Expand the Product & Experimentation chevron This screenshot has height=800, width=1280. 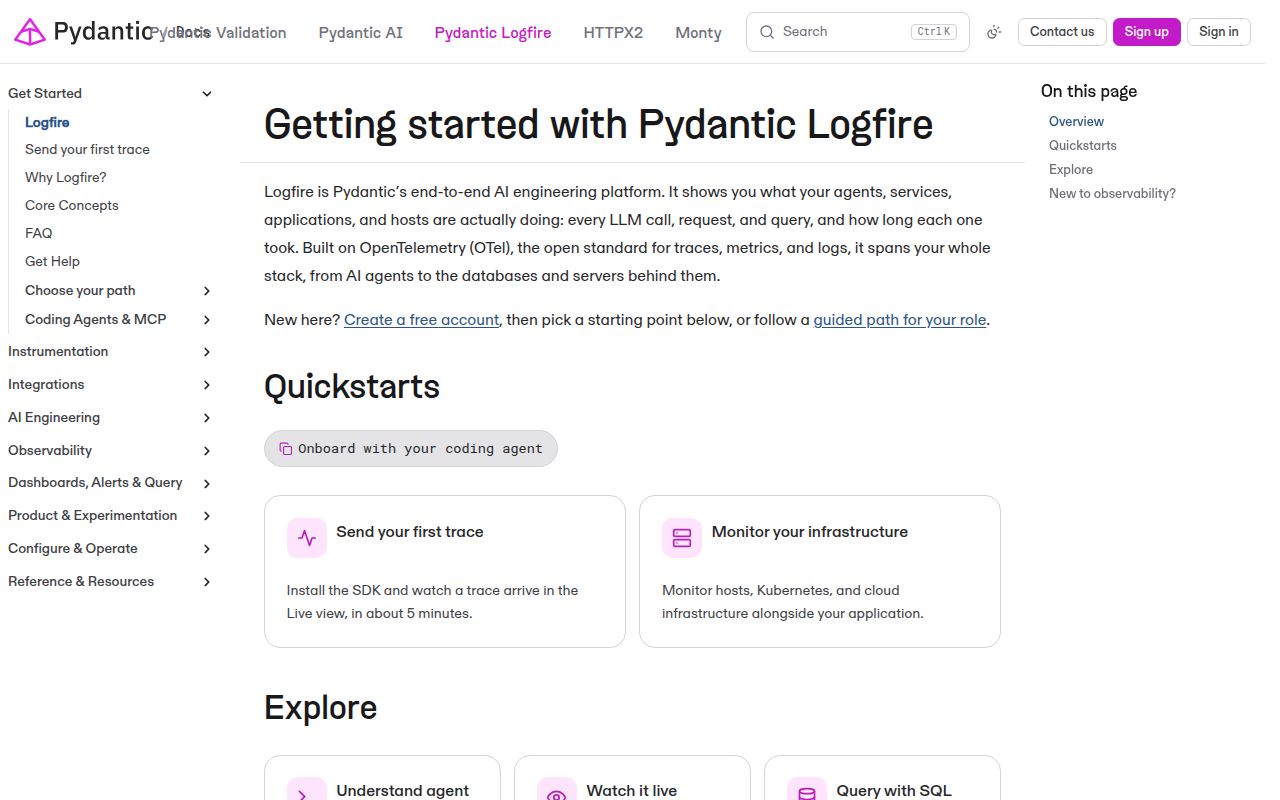(207, 516)
